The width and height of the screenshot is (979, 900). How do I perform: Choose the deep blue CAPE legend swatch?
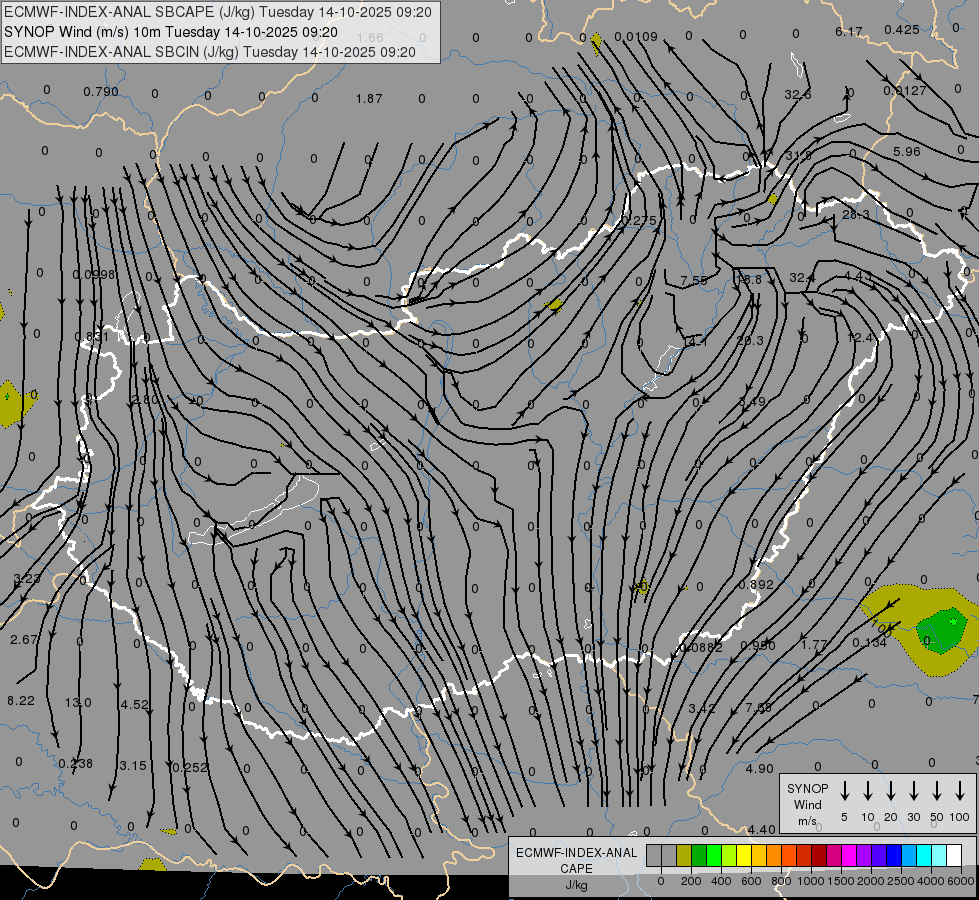tap(894, 856)
